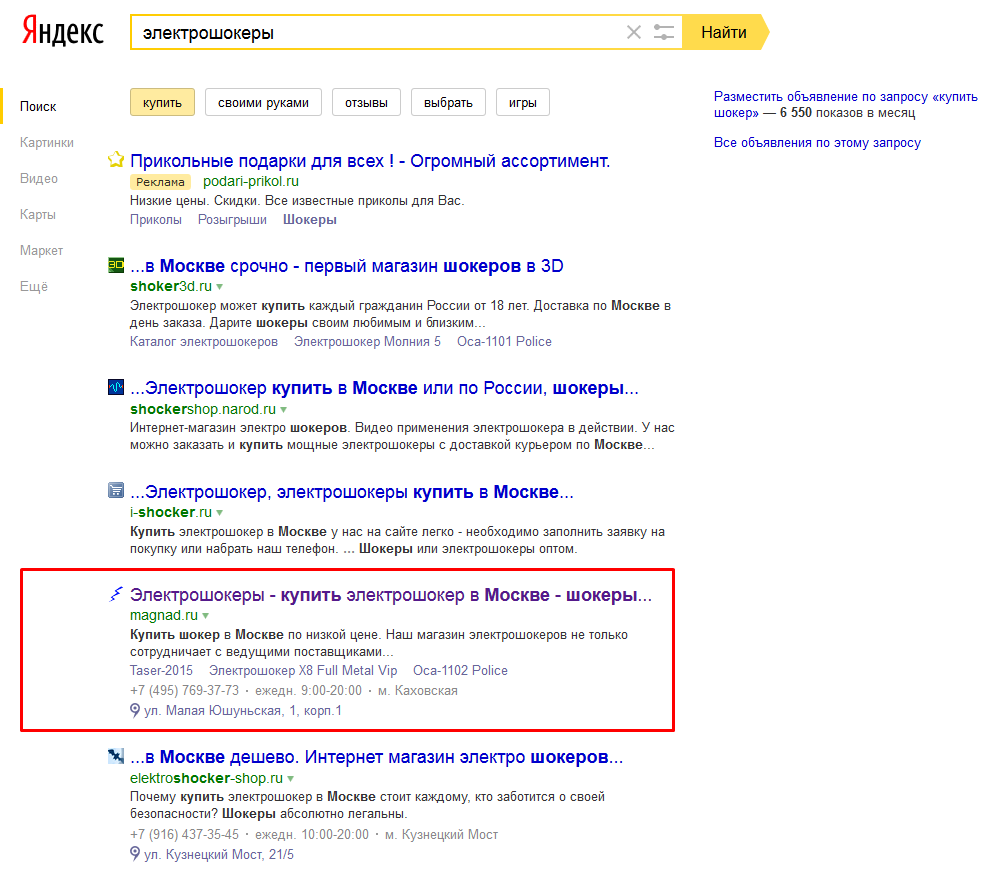Click map pin next to Кузнецкий Мост address
Screen dimensions: 982x875
pyautogui.click(x=135, y=854)
